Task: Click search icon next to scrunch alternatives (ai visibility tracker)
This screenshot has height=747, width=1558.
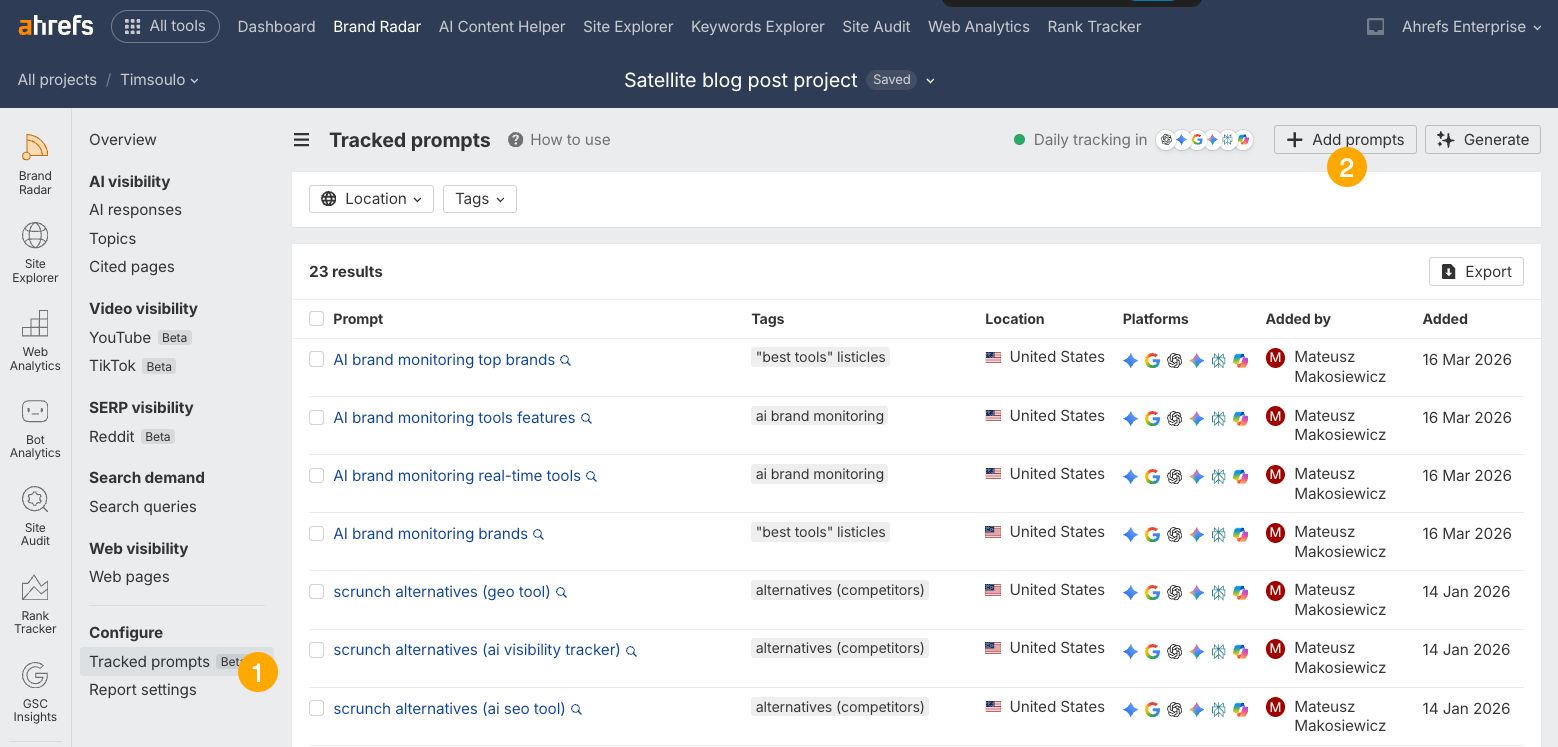Action: [631, 650]
